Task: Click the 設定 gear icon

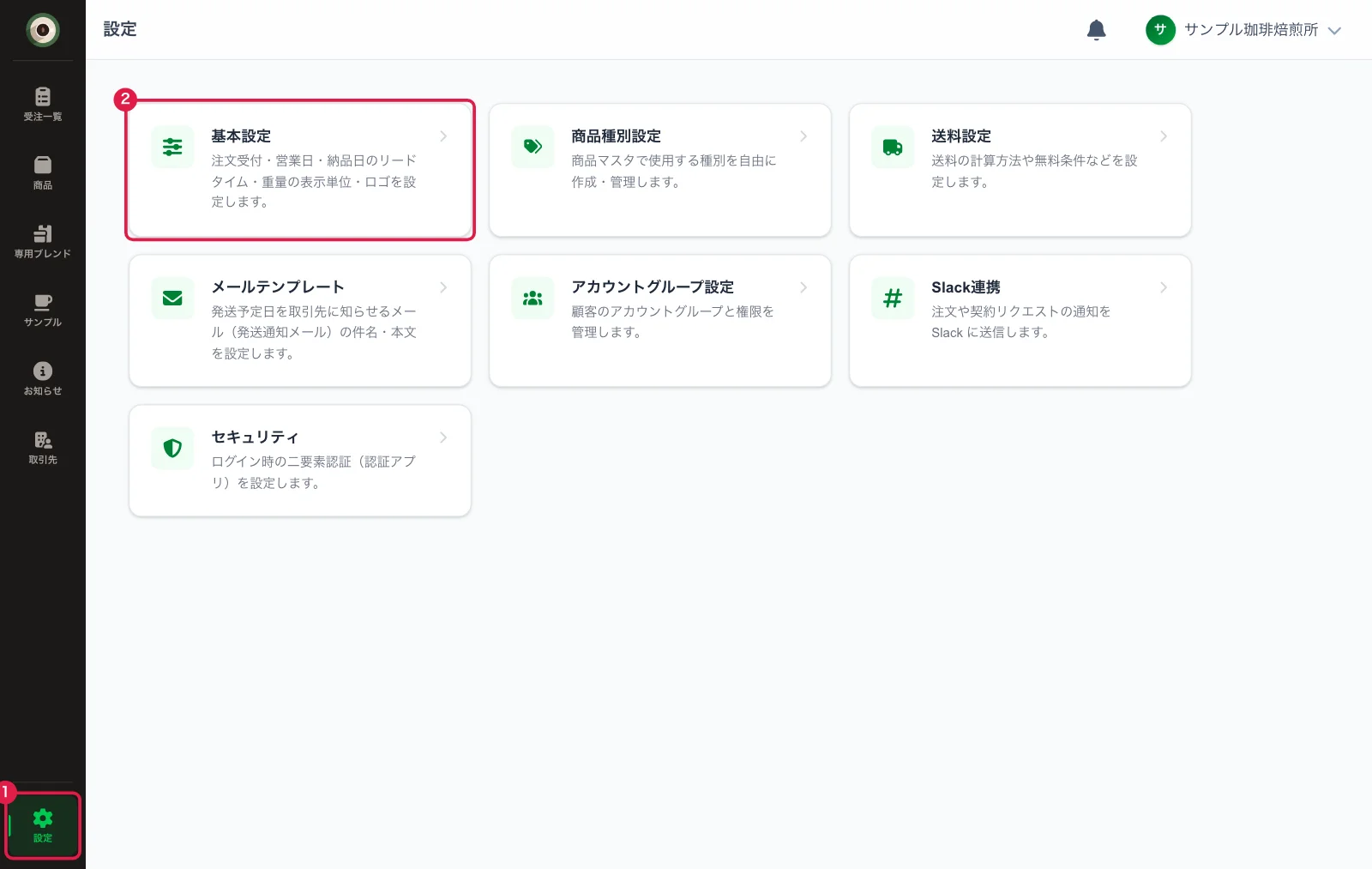Action: (43, 818)
